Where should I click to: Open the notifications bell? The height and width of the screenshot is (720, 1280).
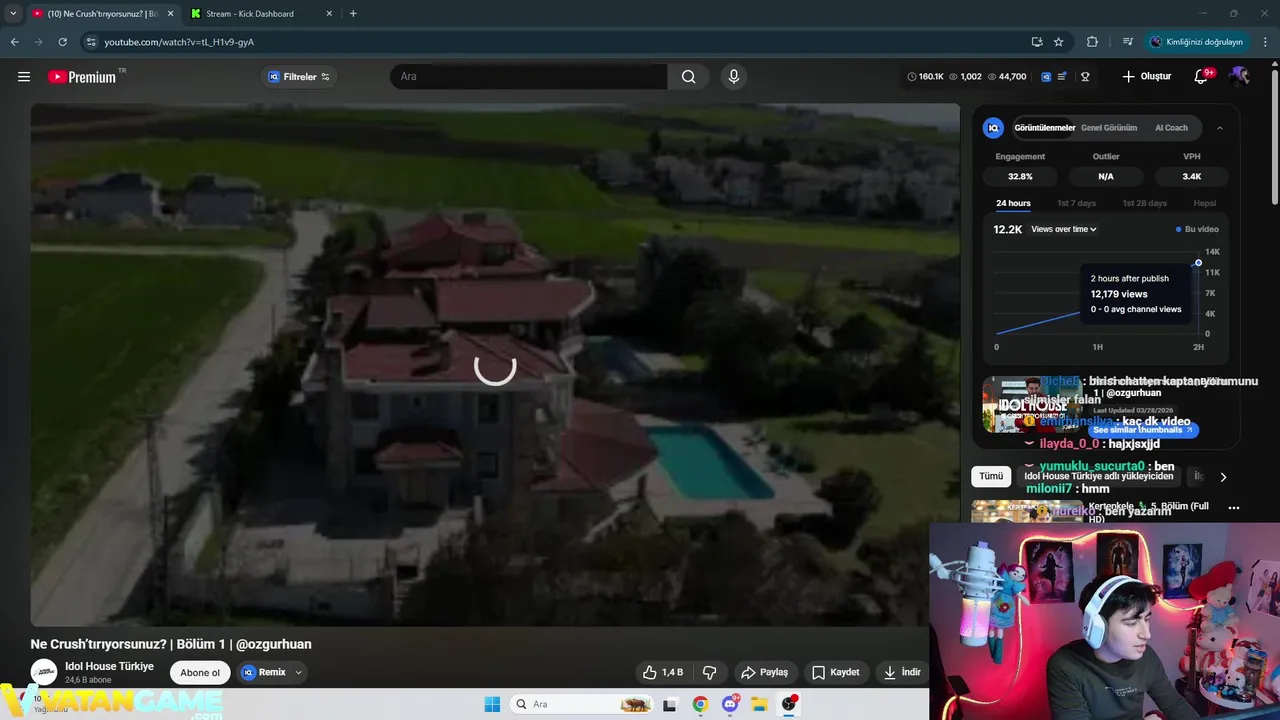pyautogui.click(x=1201, y=77)
